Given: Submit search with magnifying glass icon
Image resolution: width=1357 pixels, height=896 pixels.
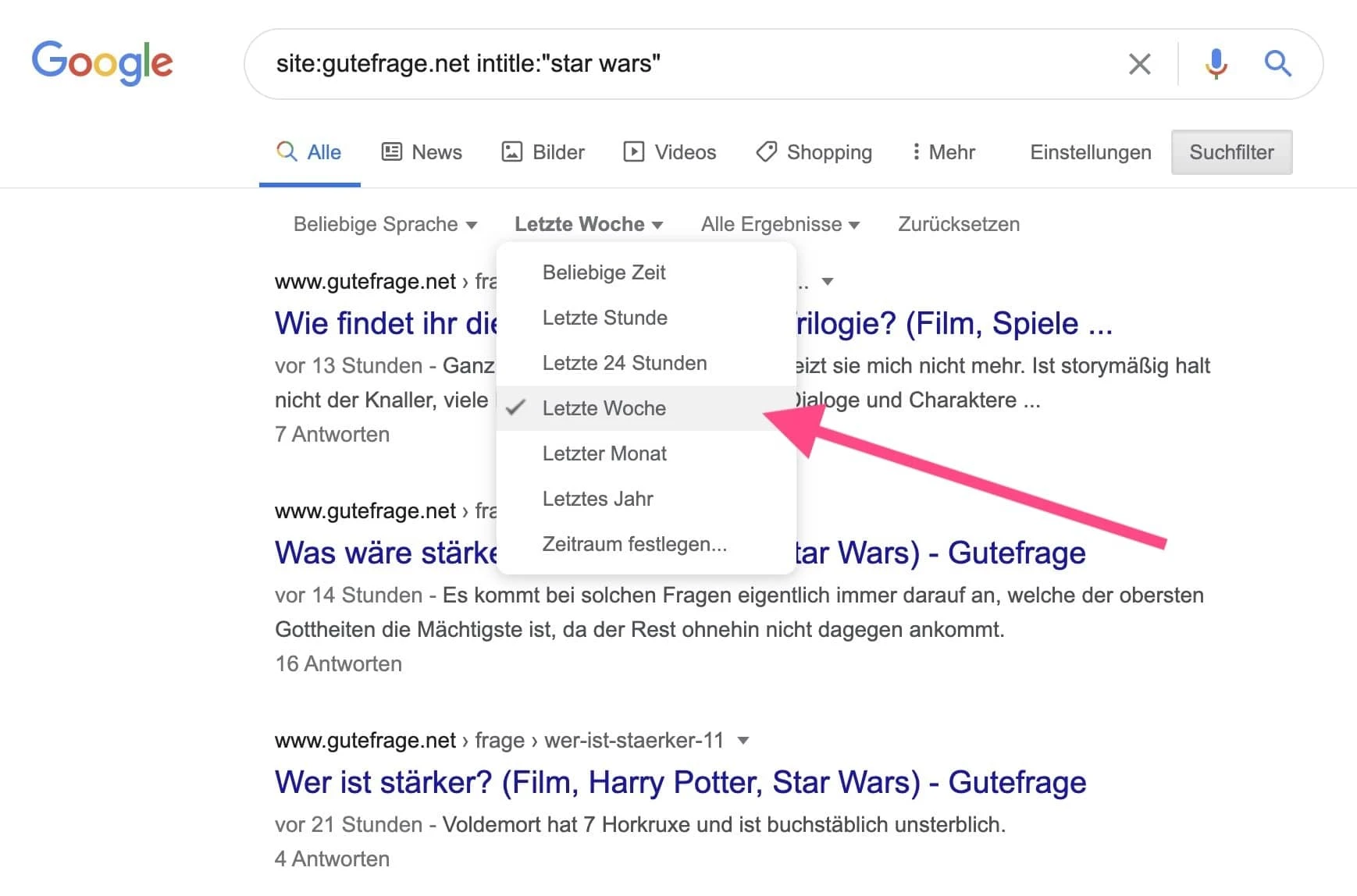Looking at the screenshot, I should coord(1277,63).
